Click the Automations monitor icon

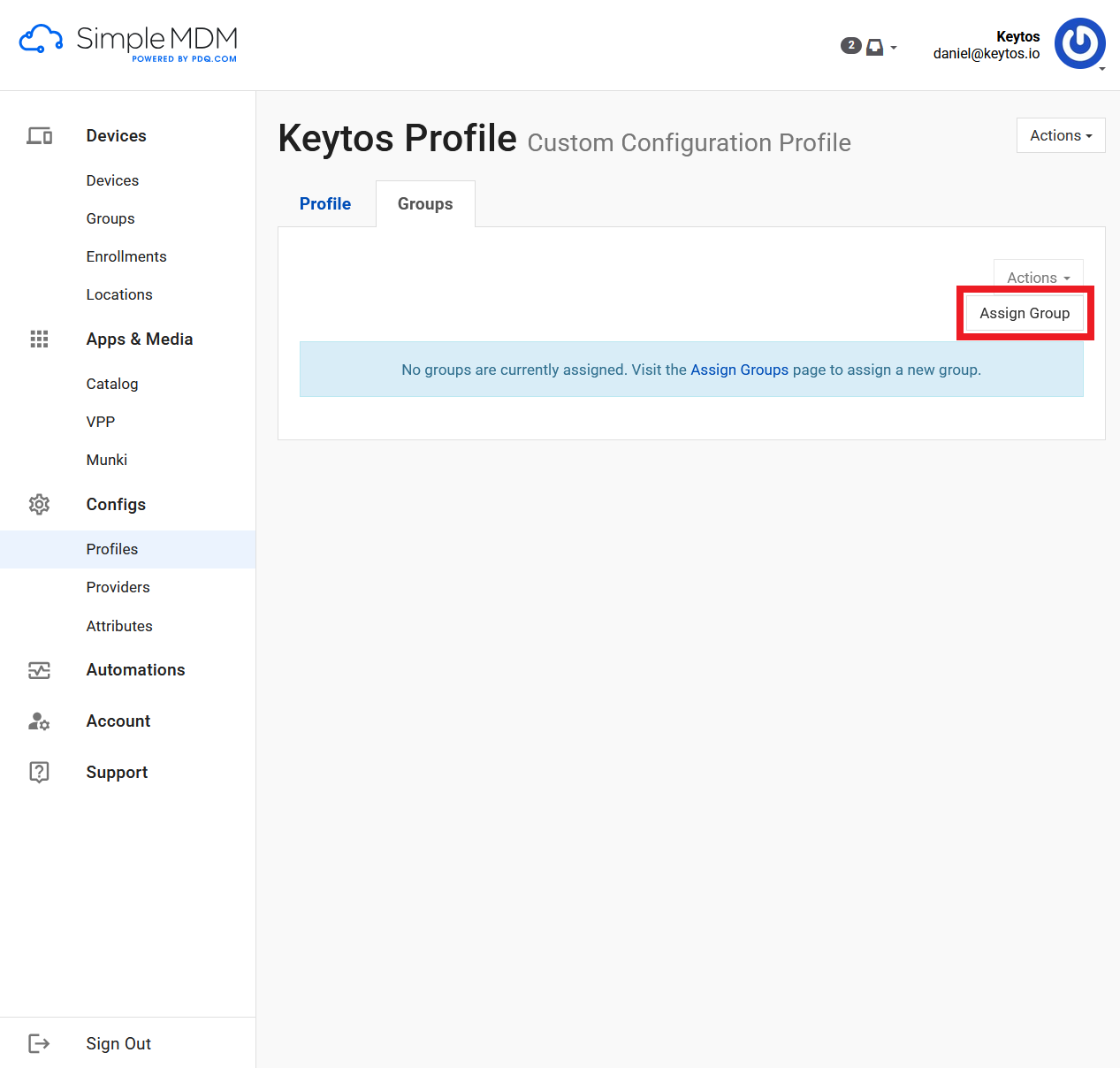(39, 670)
